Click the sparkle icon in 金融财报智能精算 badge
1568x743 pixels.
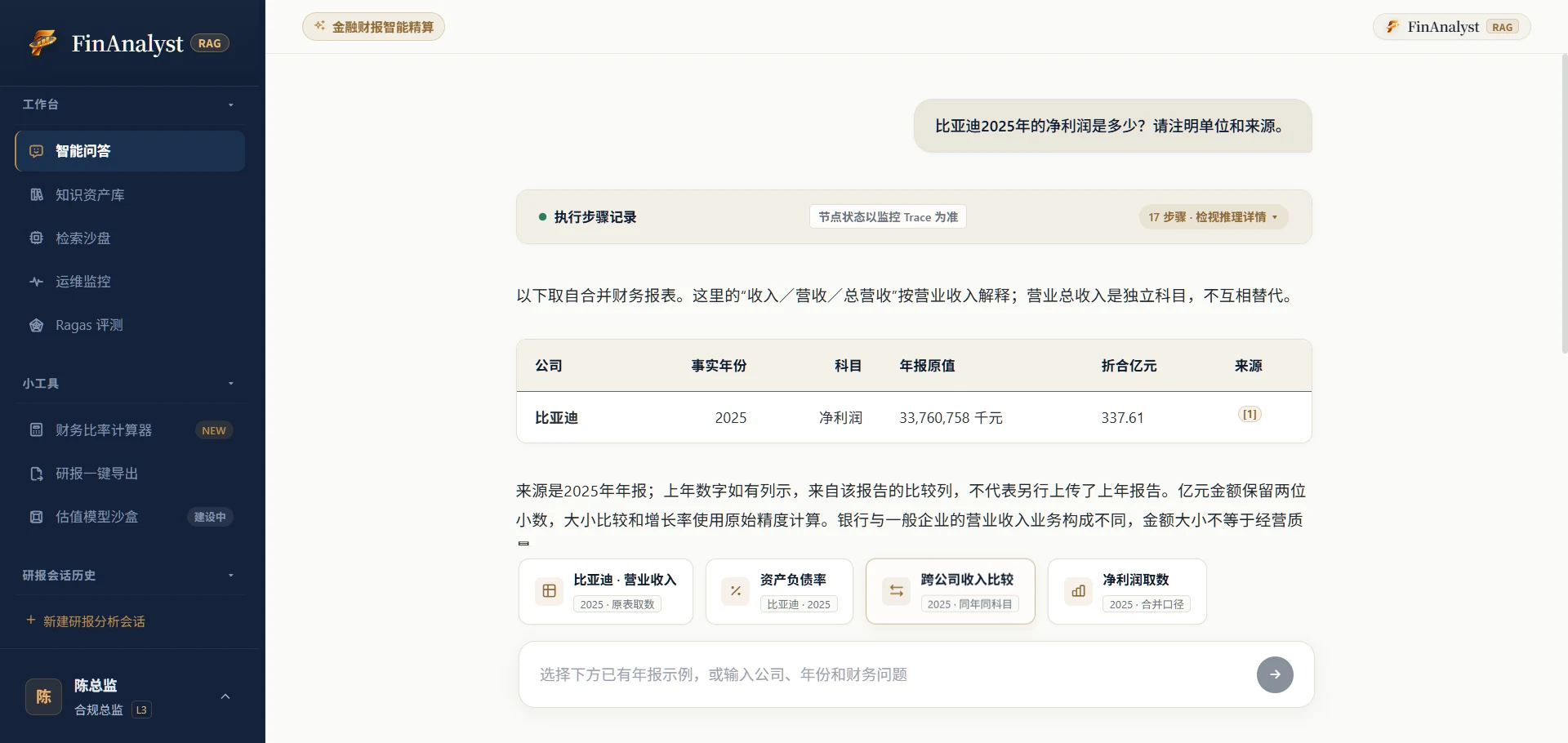319,26
